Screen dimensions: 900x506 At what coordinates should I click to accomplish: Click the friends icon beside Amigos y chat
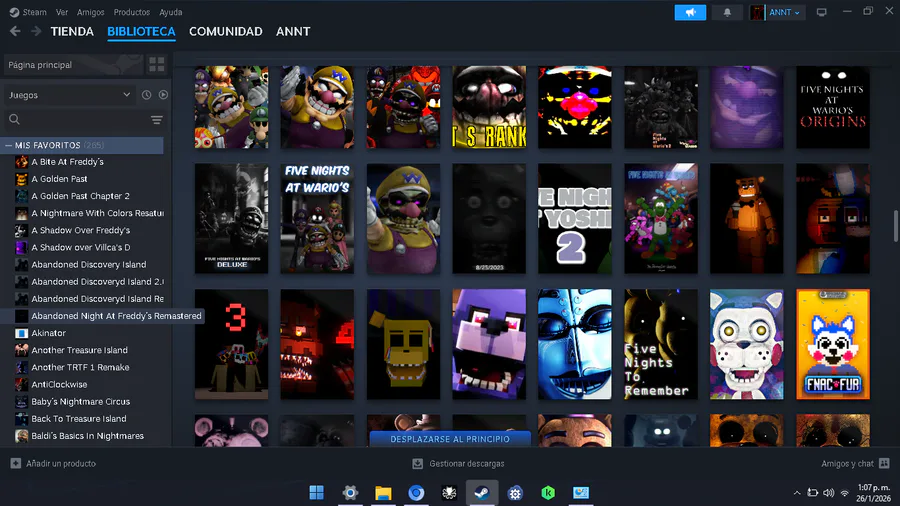(884, 463)
